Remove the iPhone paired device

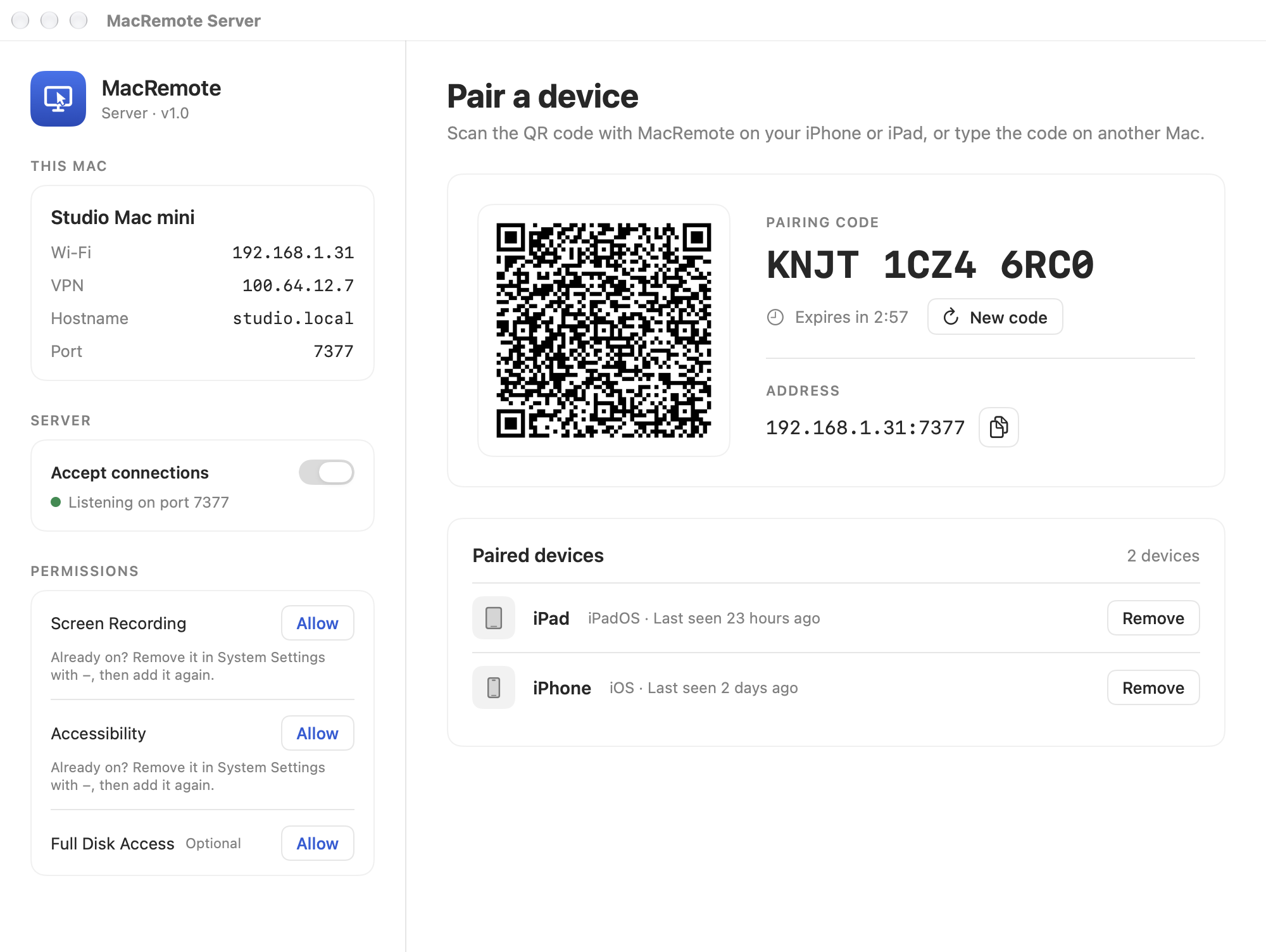click(1153, 688)
